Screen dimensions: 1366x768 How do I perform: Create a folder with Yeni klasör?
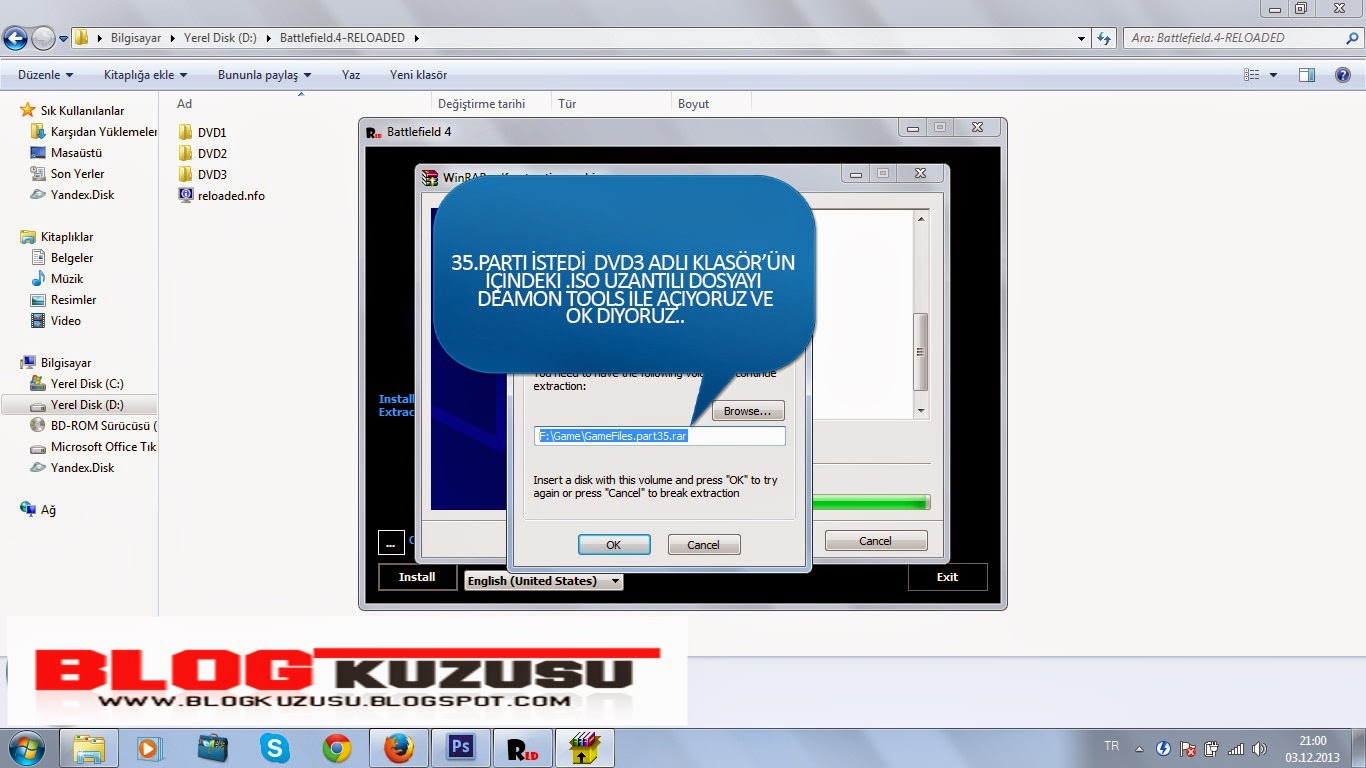point(418,75)
